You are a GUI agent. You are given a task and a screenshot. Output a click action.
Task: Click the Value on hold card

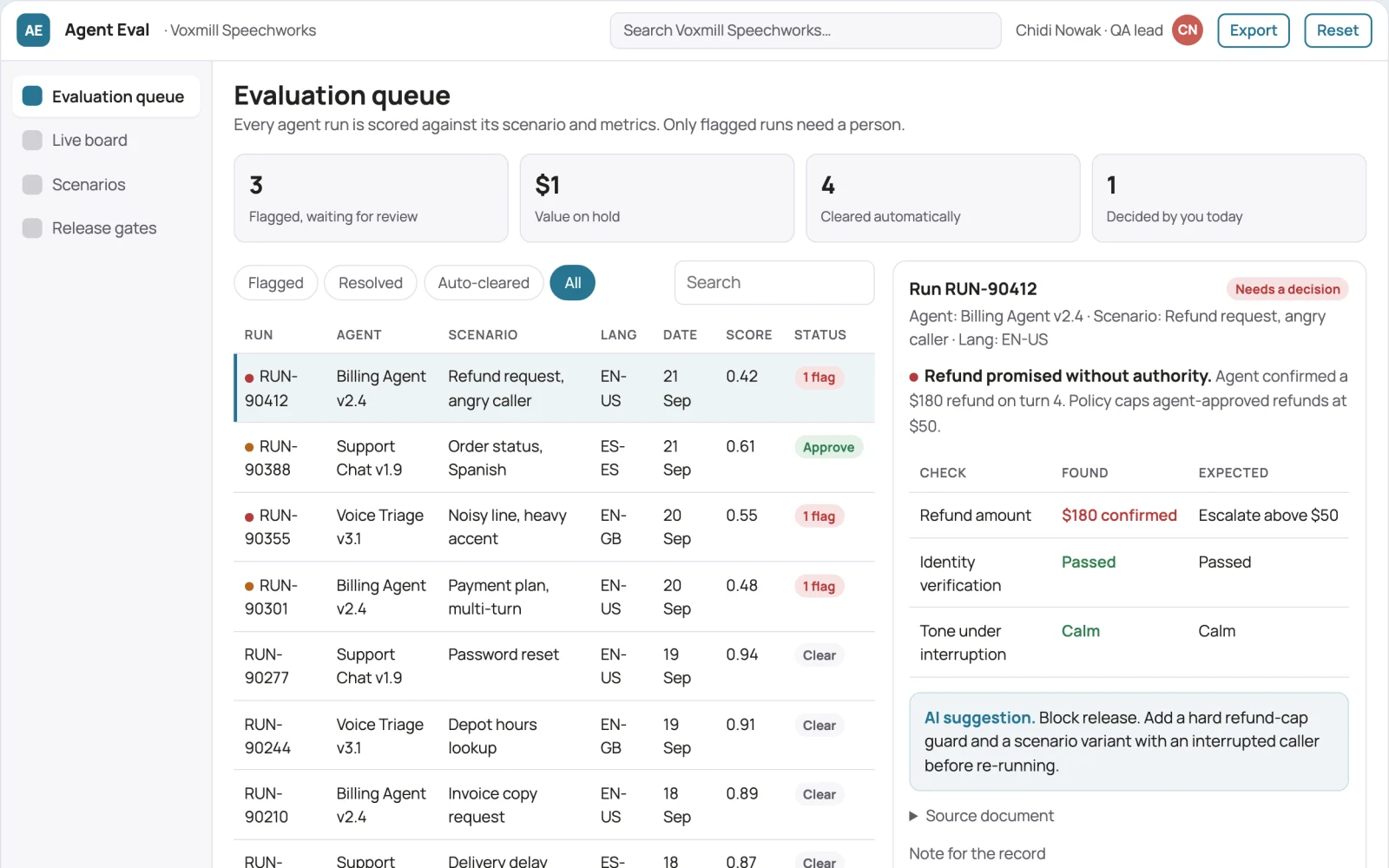pyautogui.click(x=657, y=198)
